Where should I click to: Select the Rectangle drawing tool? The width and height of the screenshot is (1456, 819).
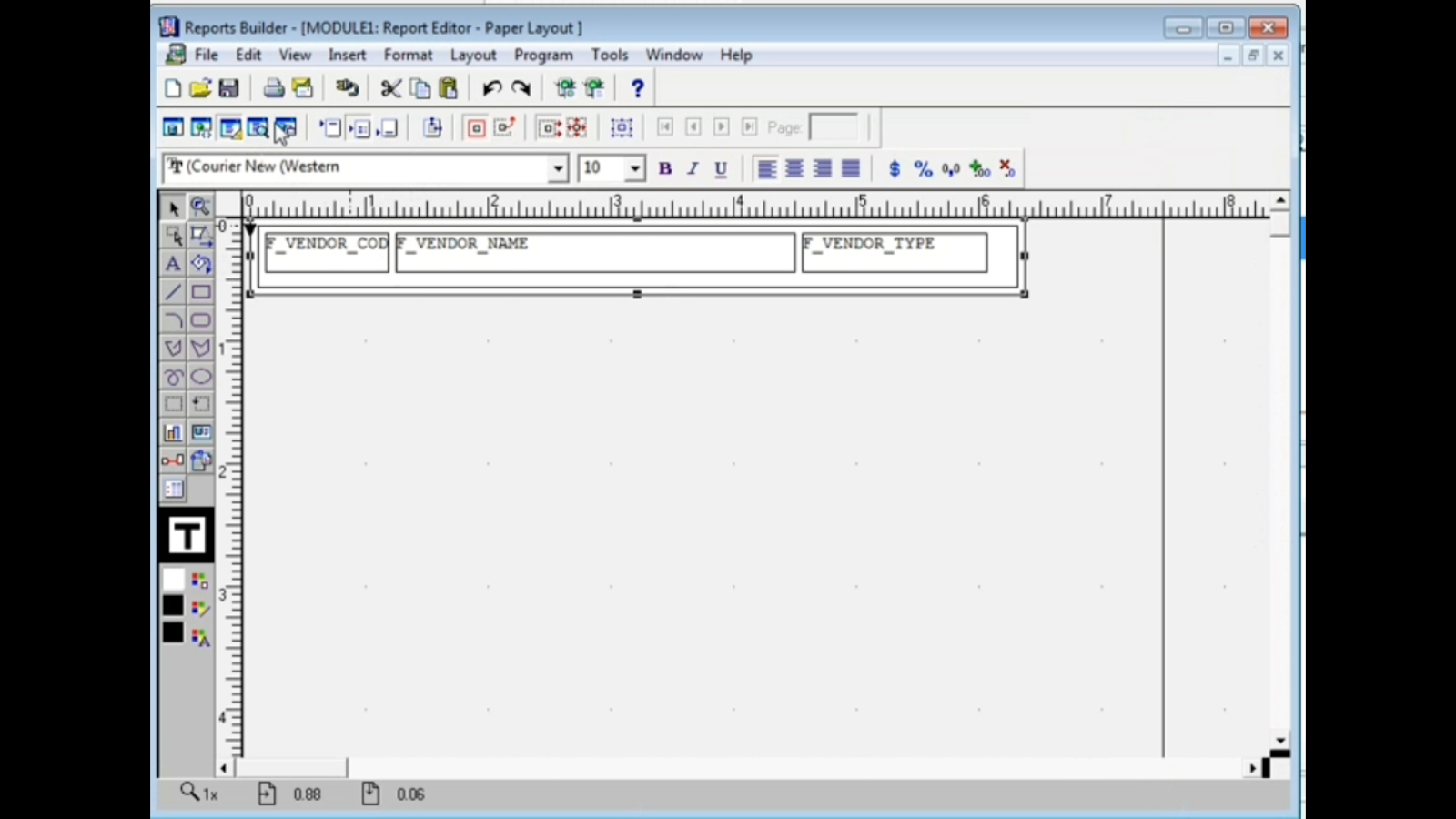coord(201,291)
